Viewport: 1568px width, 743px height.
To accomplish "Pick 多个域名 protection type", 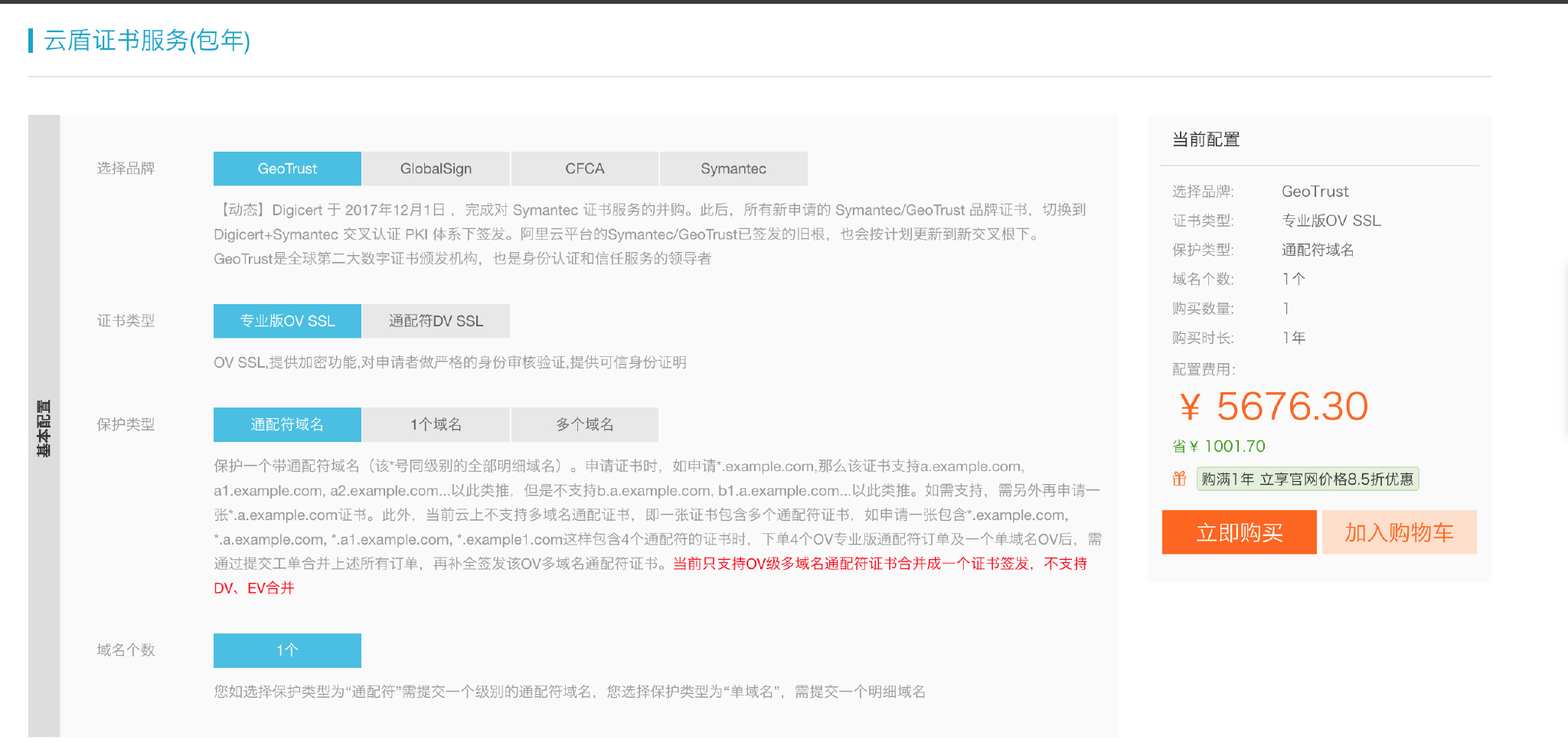I will [x=584, y=424].
